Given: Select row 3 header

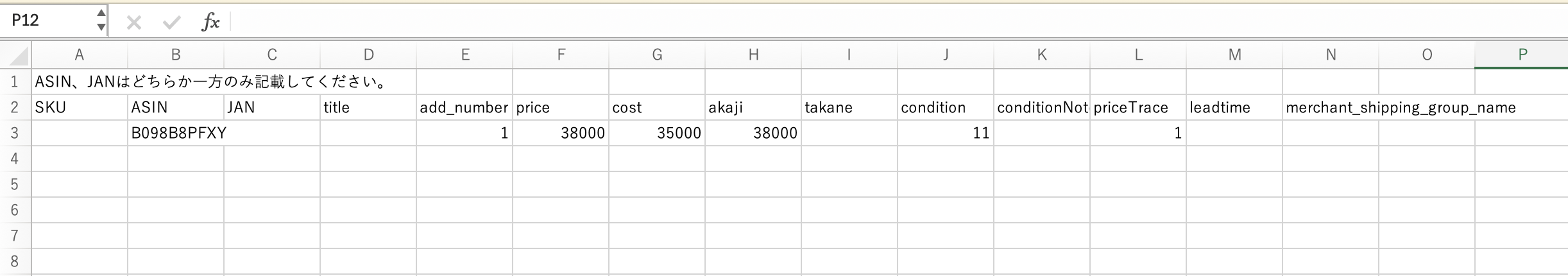Looking at the screenshot, I should tap(15, 133).
